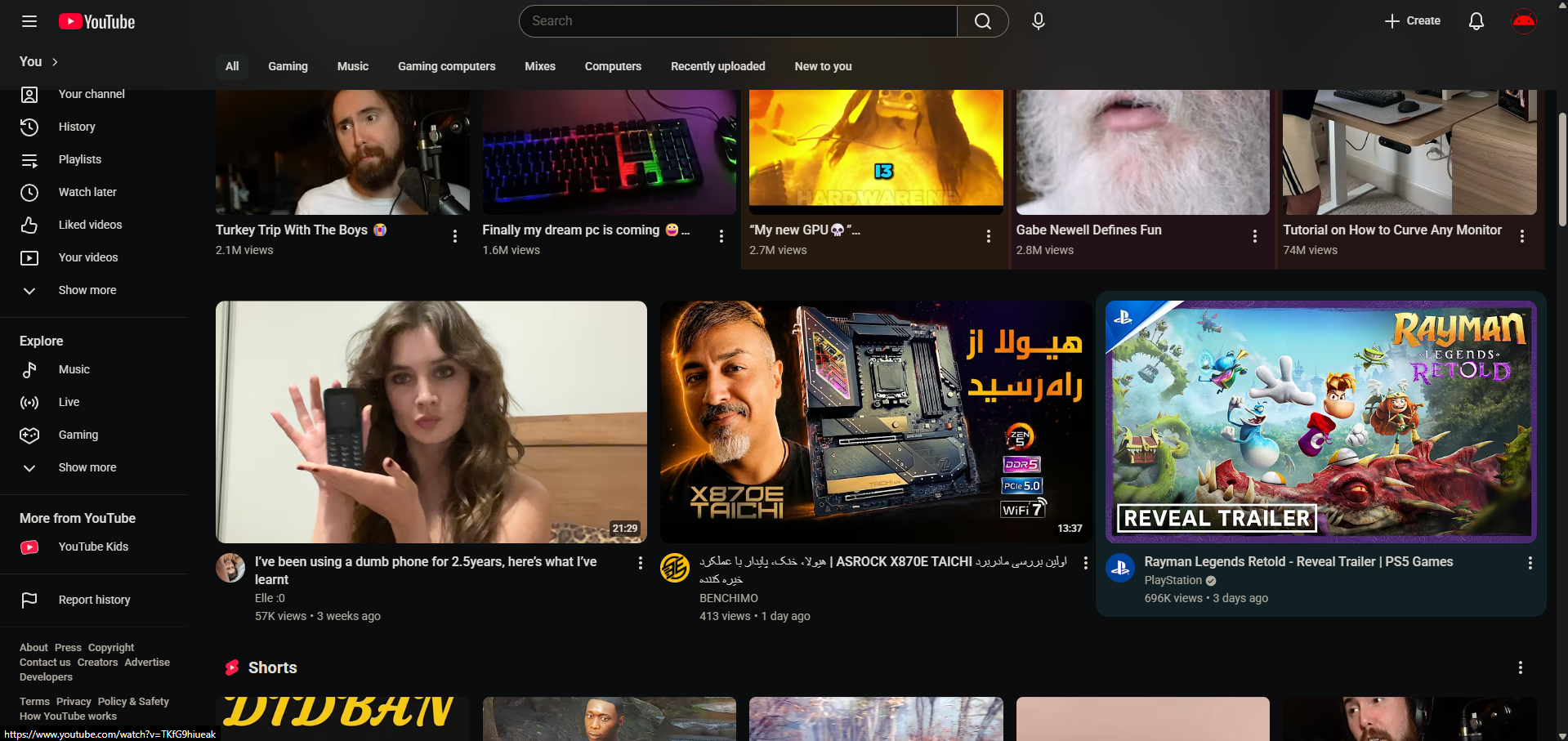
Task: Open options for My new GPU video
Action: click(x=989, y=236)
